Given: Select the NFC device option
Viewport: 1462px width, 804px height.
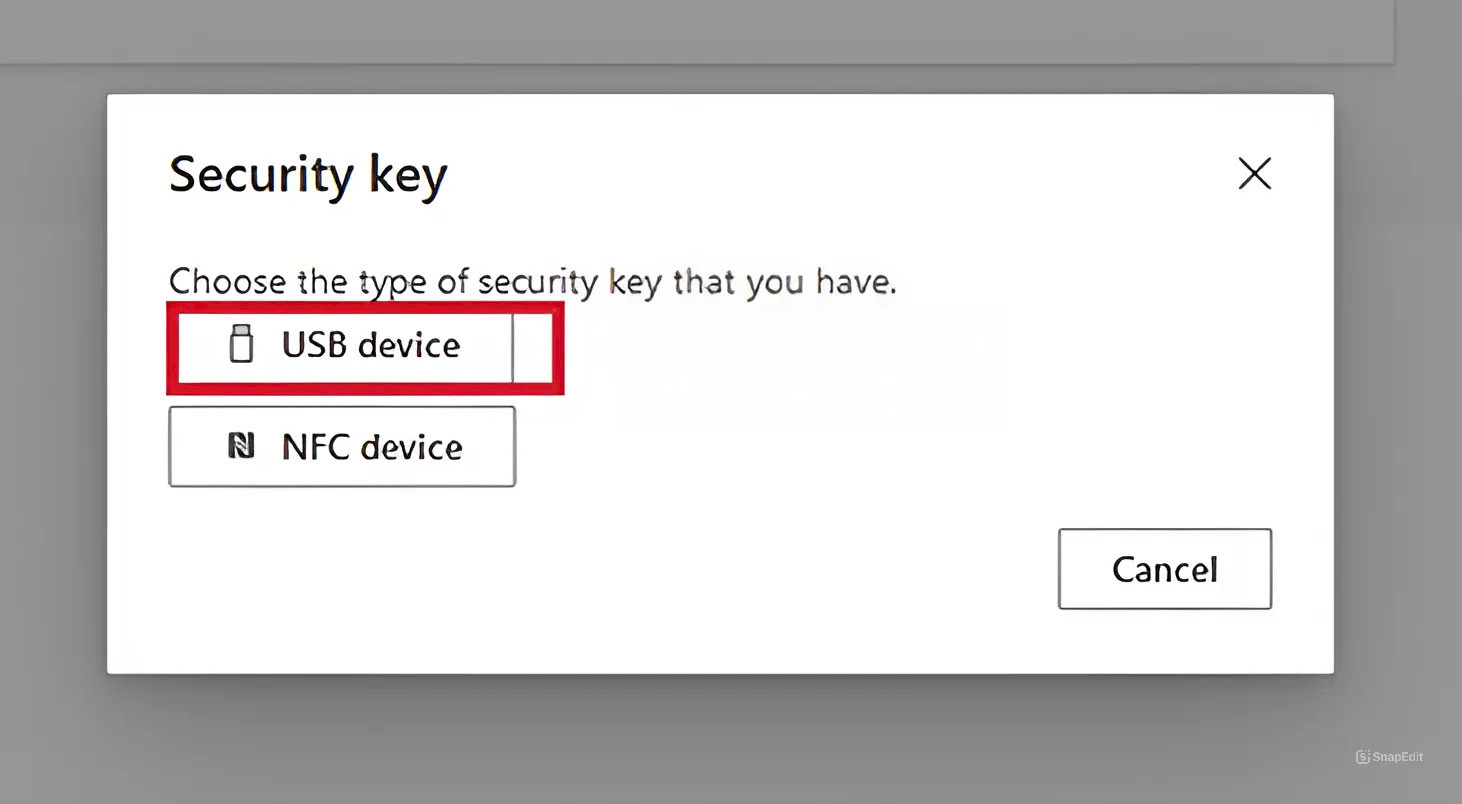Looking at the screenshot, I should pyautogui.click(x=342, y=446).
